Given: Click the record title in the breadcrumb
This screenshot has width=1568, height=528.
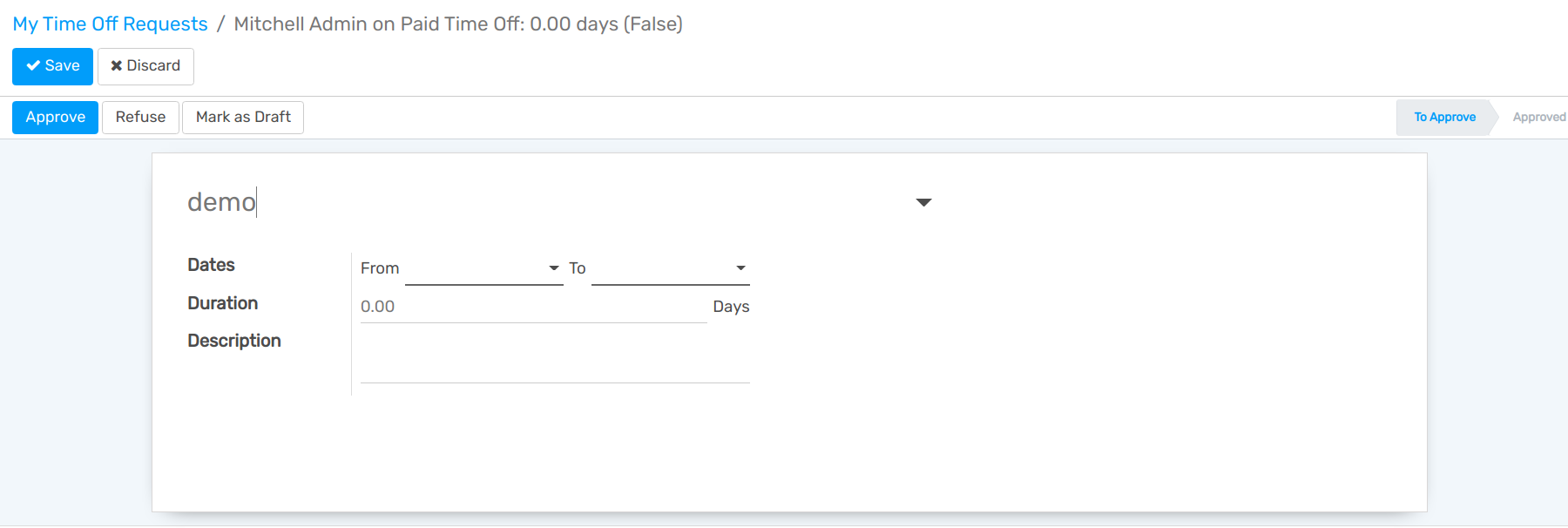Looking at the screenshot, I should pos(457,24).
